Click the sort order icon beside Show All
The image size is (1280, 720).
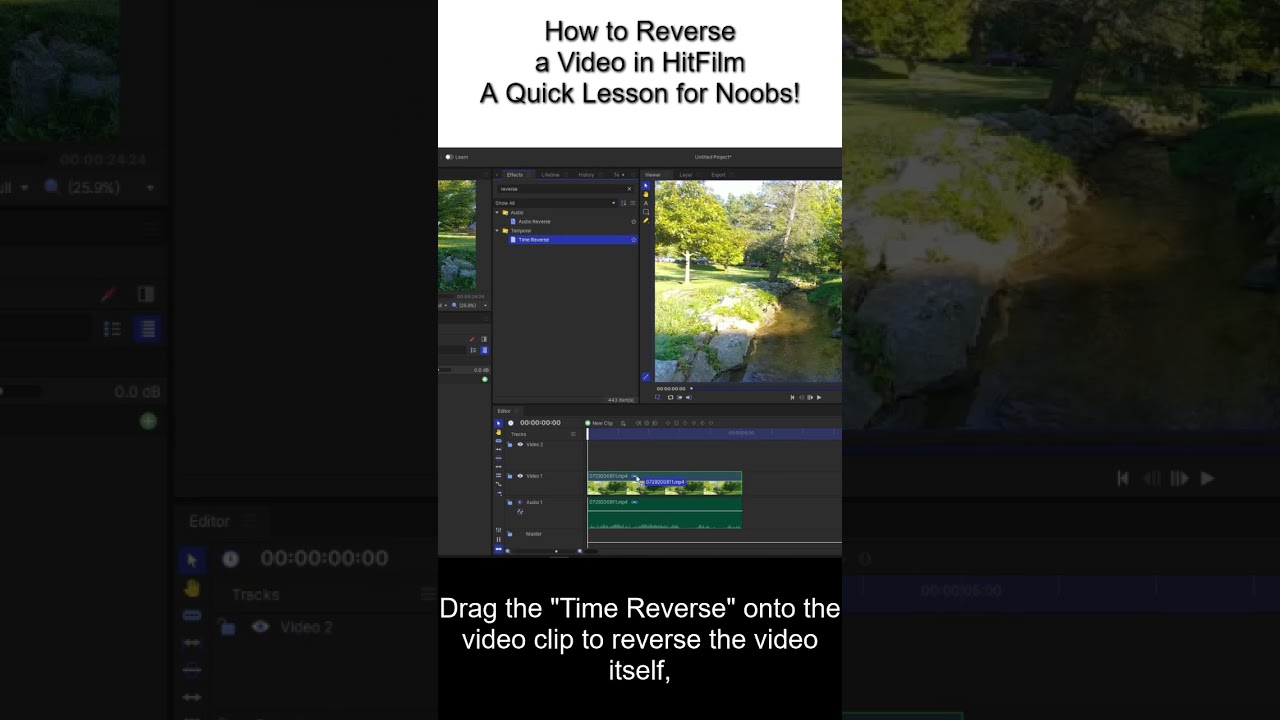point(623,203)
